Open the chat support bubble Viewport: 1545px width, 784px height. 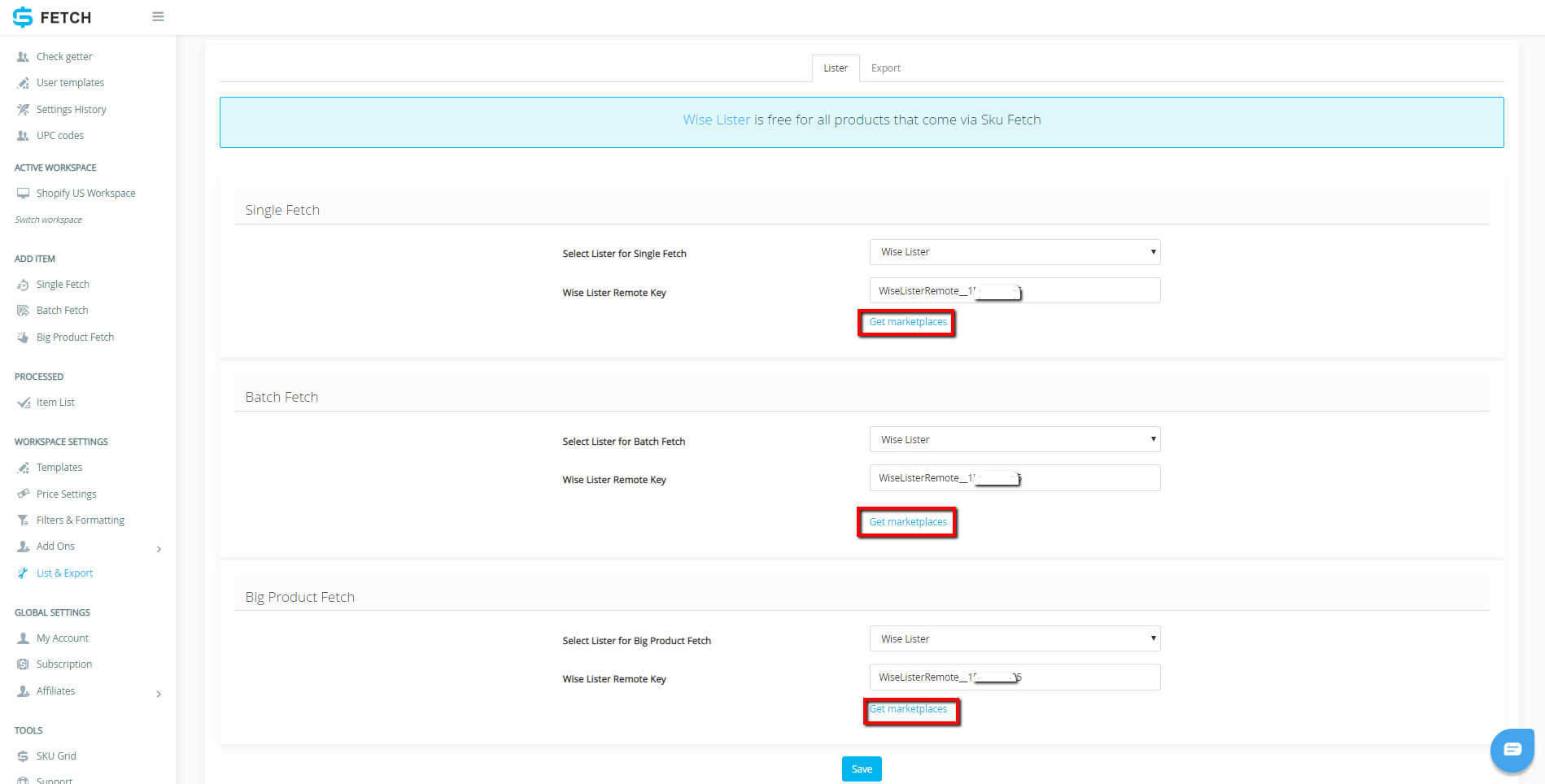pos(1512,750)
